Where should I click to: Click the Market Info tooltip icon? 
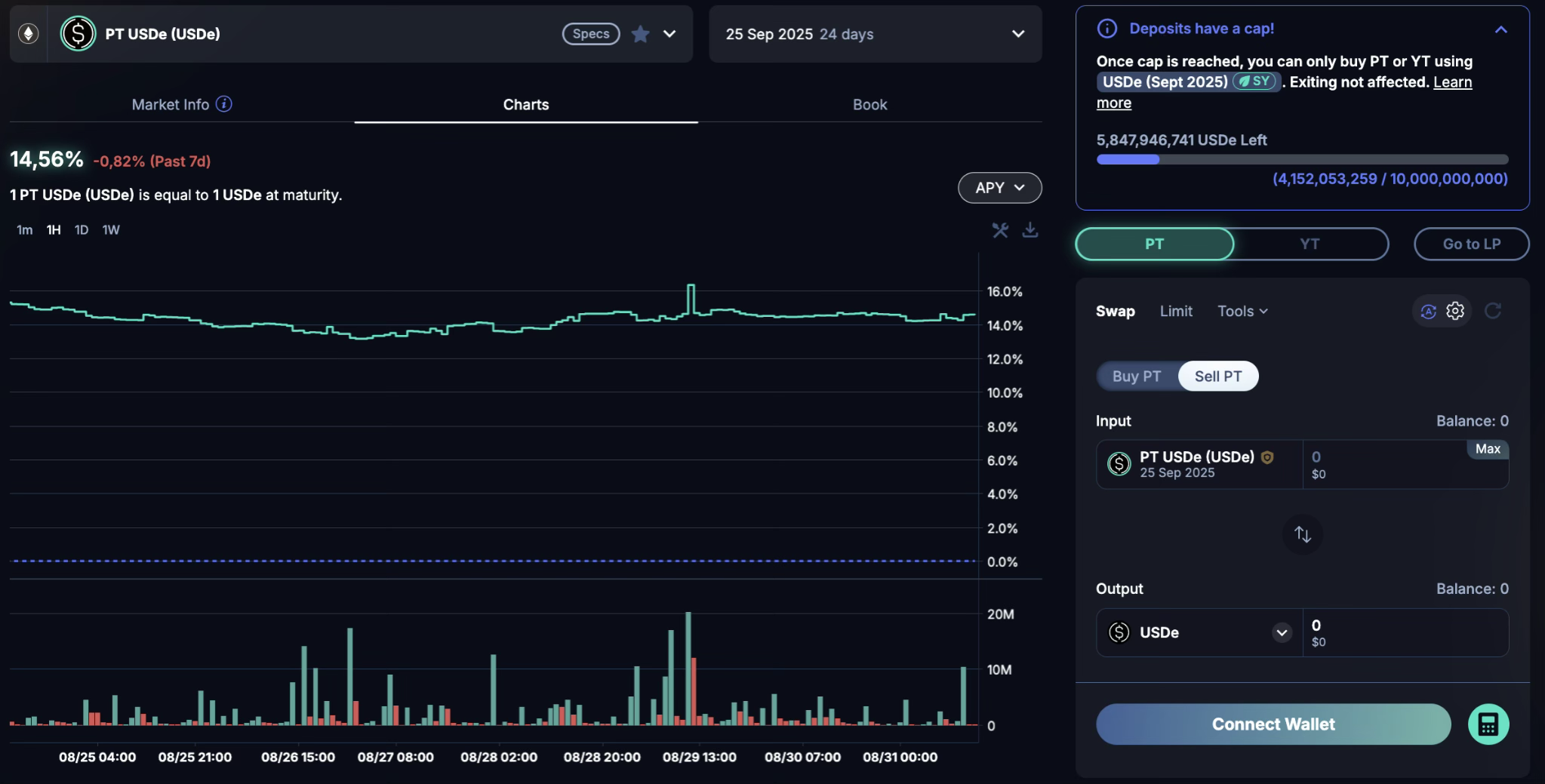coord(224,104)
